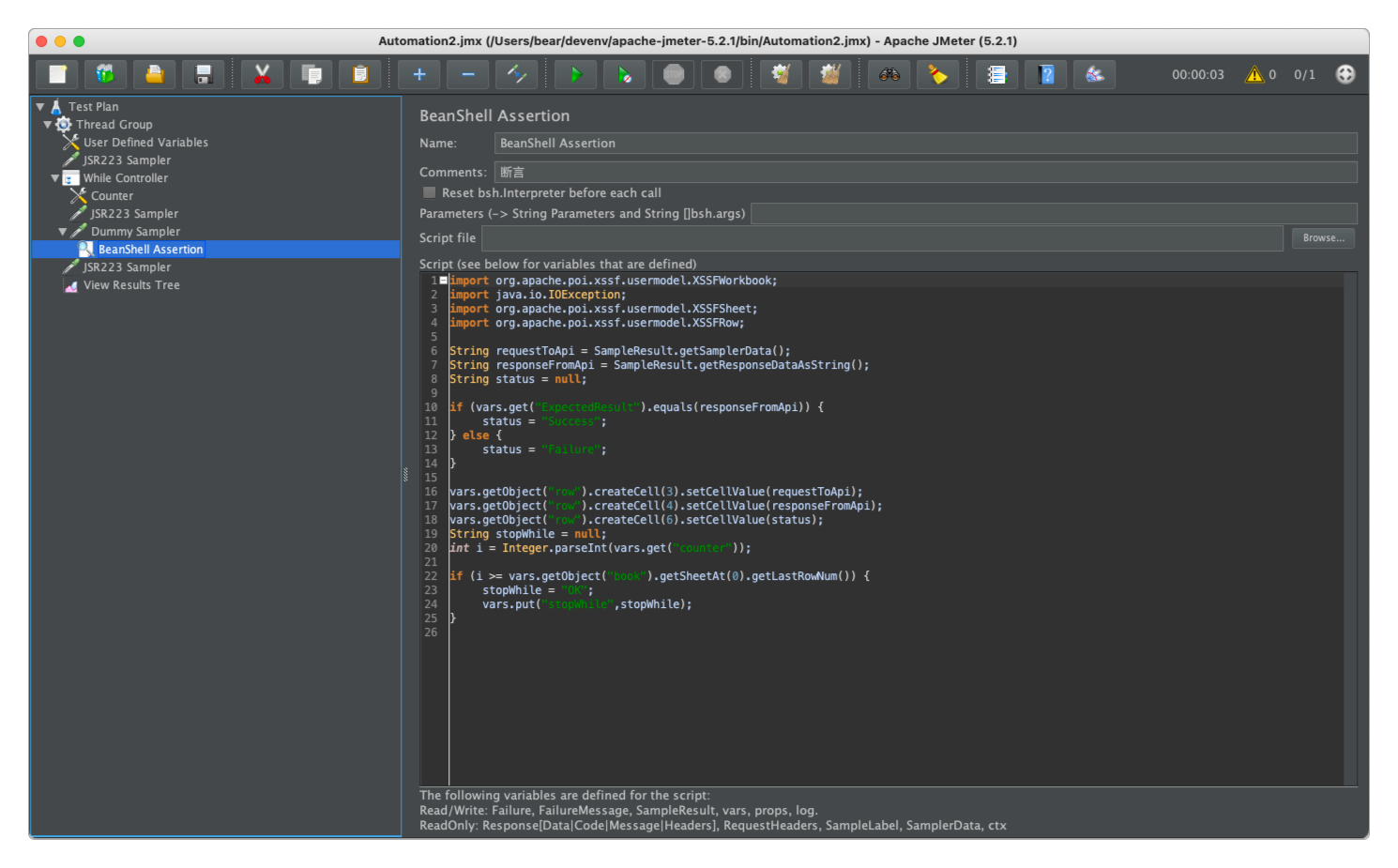Clear all results with double broom icon
This screenshot has height=868, width=1398.
coord(830,74)
